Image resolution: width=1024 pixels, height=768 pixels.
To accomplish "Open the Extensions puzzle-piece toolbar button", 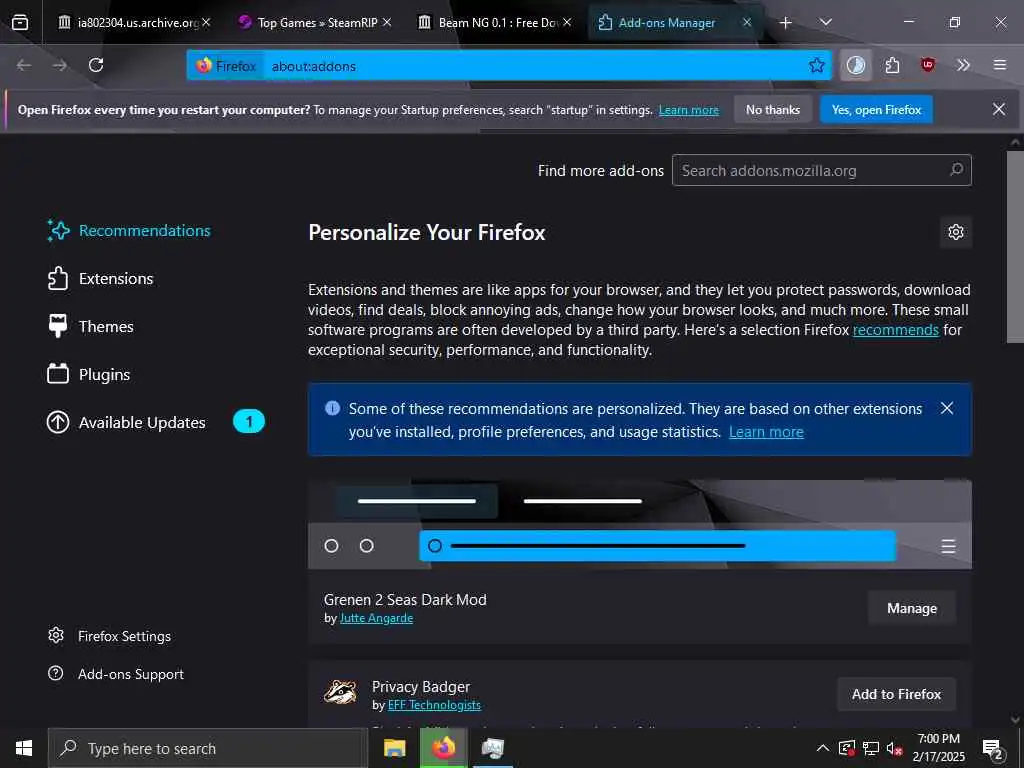I will coord(892,65).
